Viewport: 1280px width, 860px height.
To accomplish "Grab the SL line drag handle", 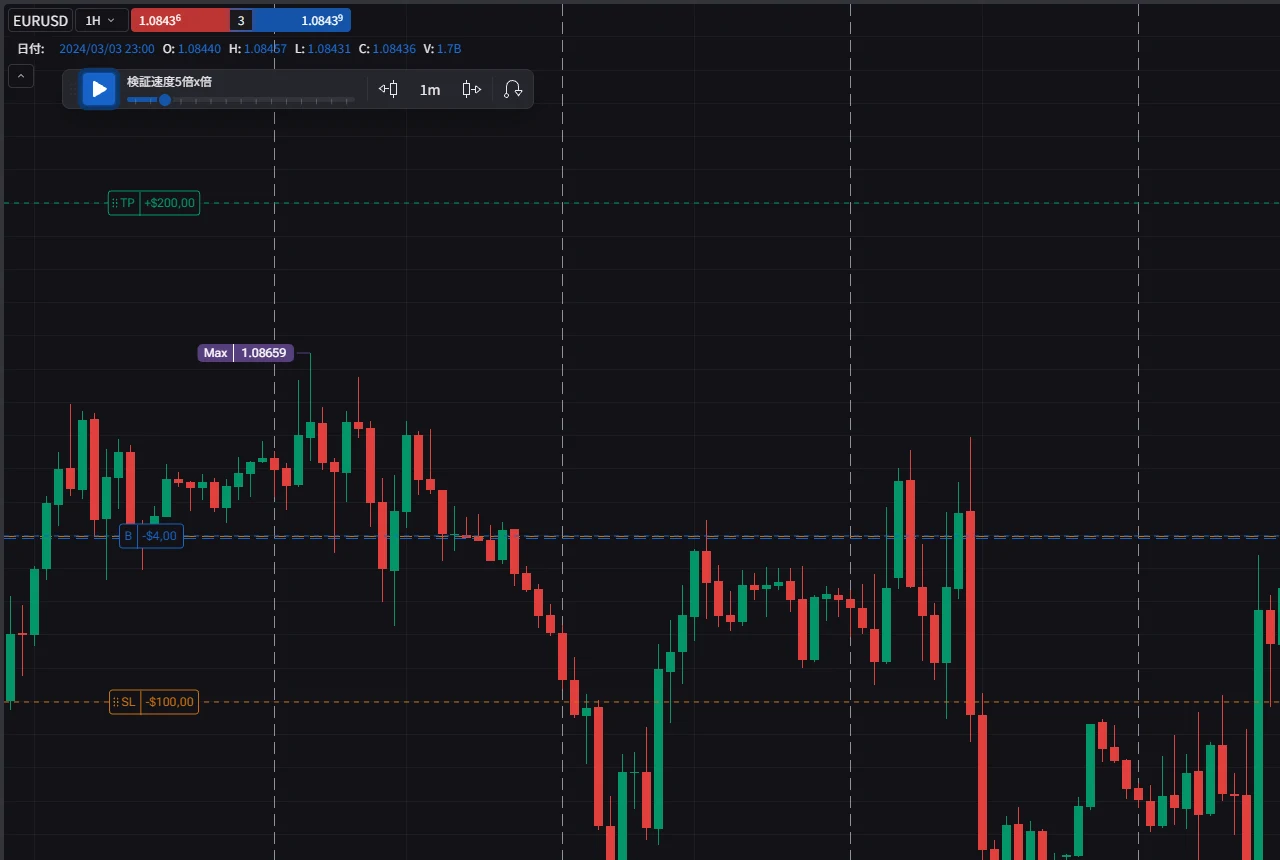I will 116,702.
